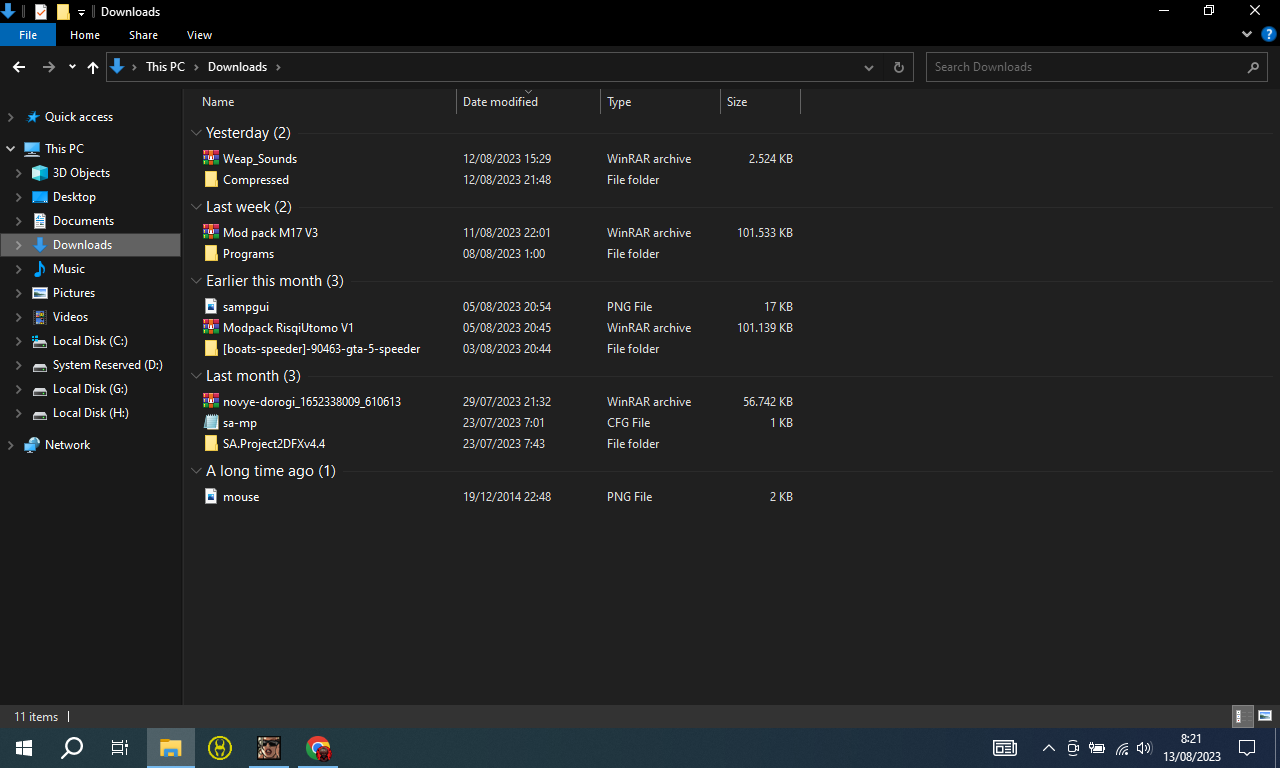Click This PC in the address breadcrumb
This screenshot has width=1280, height=768.
(165, 67)
